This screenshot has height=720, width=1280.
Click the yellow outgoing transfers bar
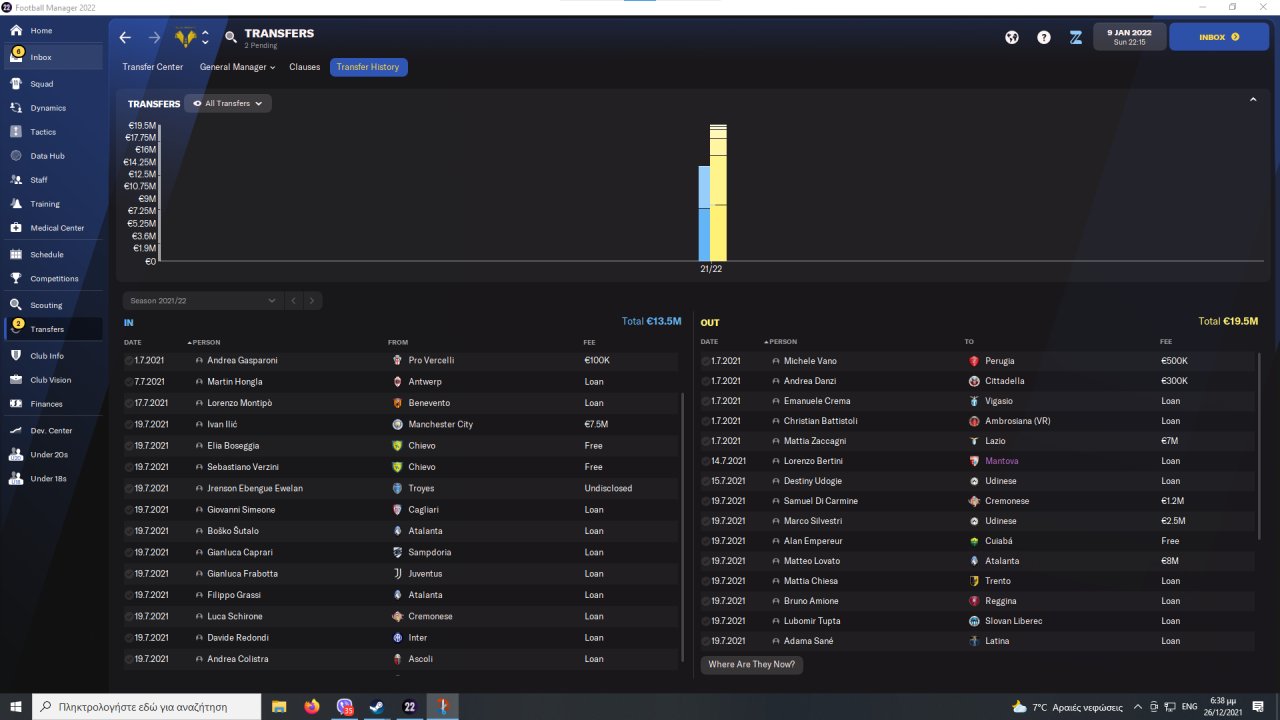pos(718,192)
